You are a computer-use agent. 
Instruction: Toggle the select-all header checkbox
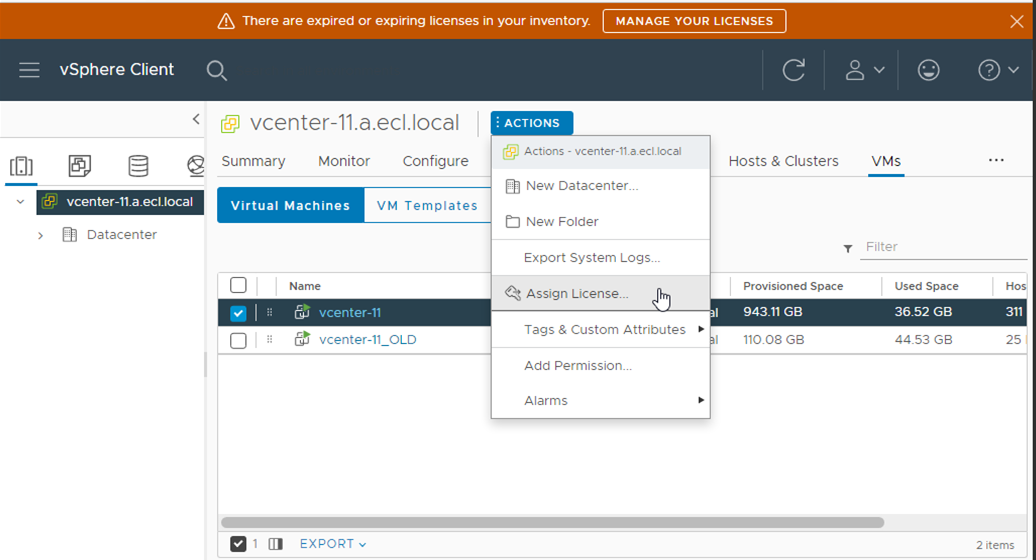[x=238, y=286]
